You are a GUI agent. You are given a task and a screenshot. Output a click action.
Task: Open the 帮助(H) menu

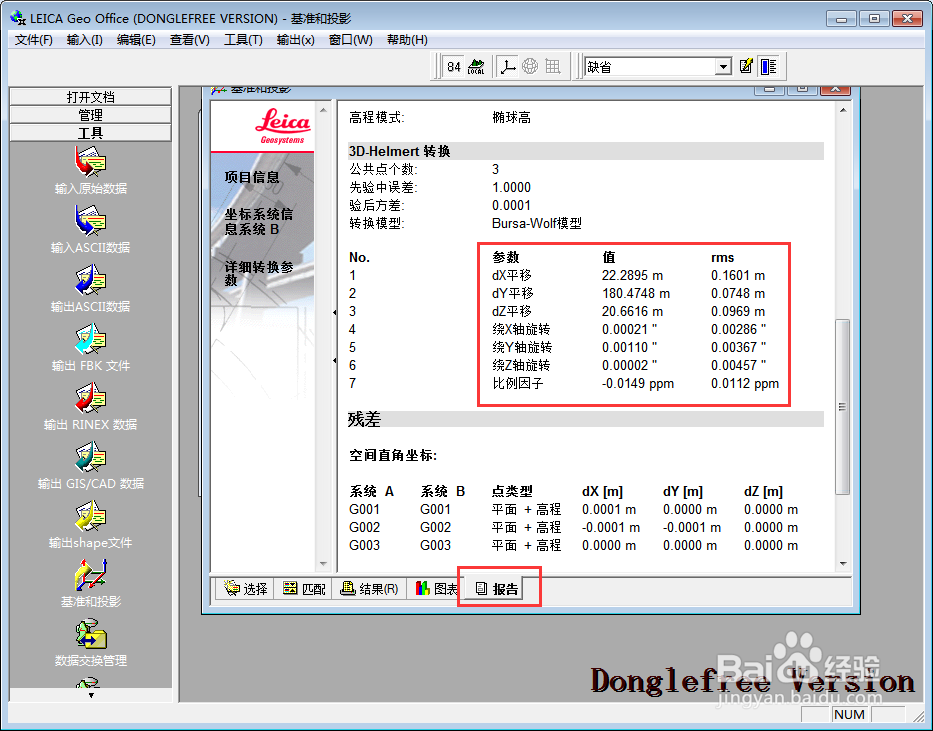407,40
